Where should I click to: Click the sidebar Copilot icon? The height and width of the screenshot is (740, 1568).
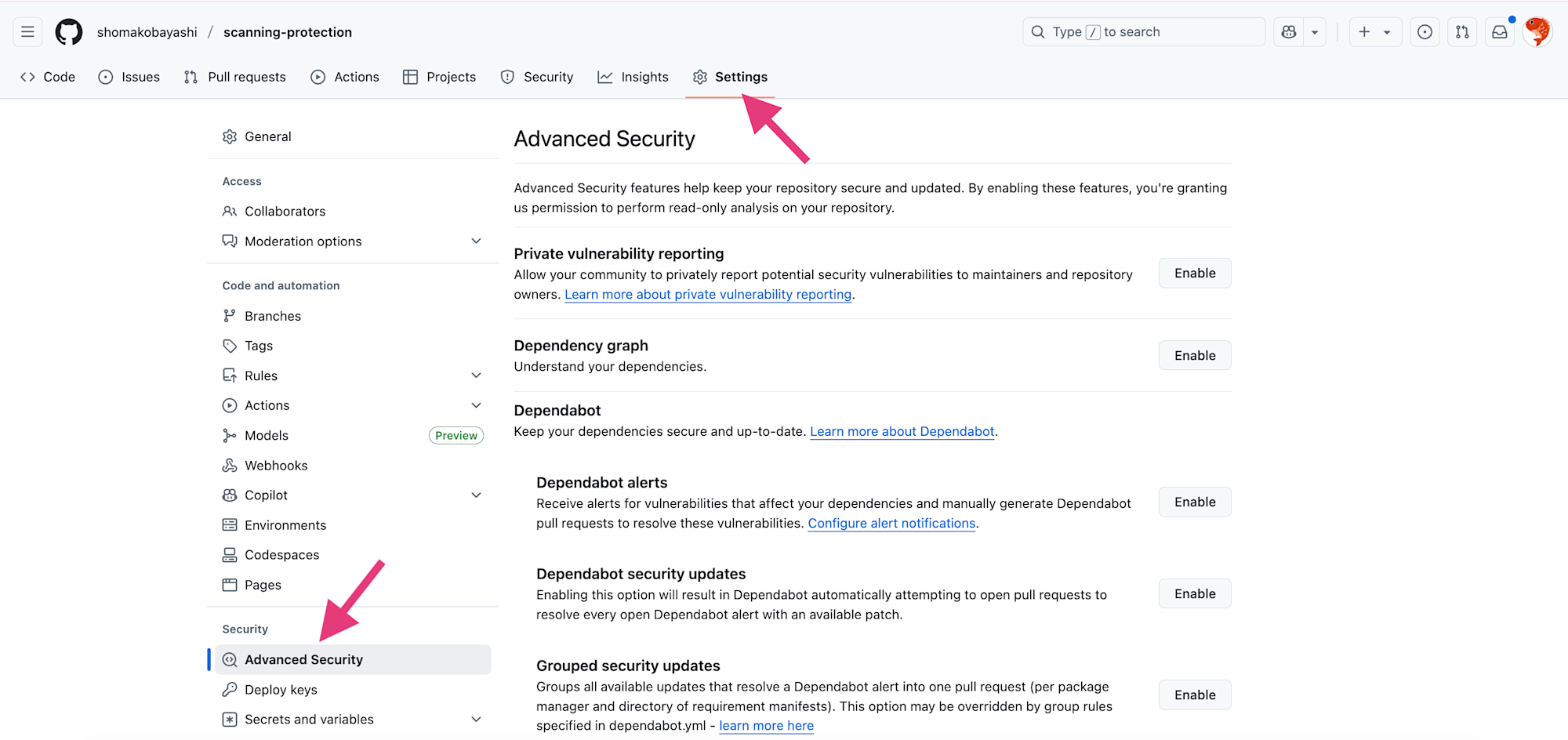click(230, 495)
